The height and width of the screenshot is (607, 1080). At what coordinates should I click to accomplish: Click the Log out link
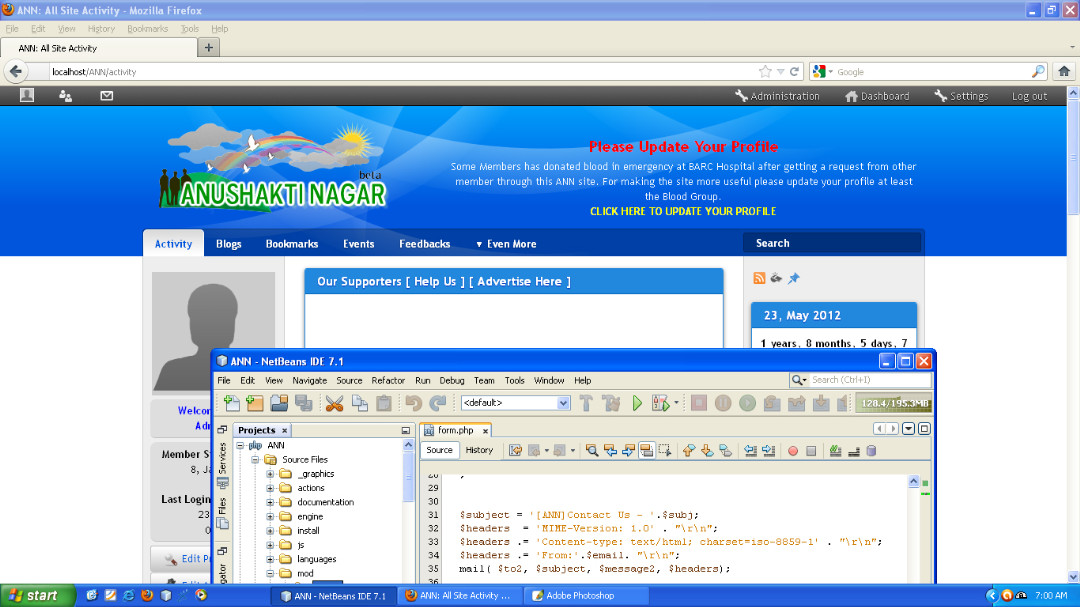click(x=1029, y=96)
